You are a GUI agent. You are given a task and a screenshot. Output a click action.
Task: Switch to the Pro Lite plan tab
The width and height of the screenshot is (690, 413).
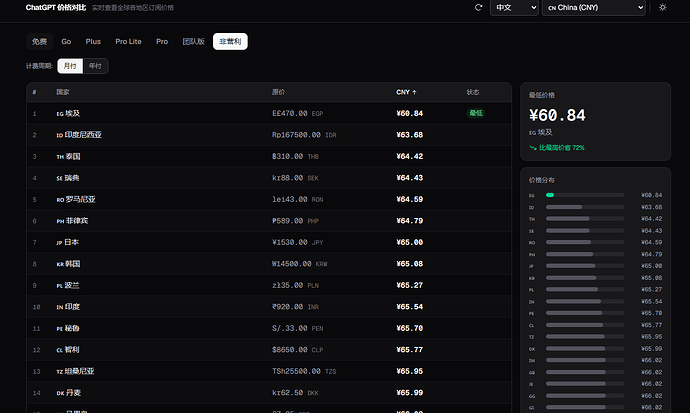(128, 41)
